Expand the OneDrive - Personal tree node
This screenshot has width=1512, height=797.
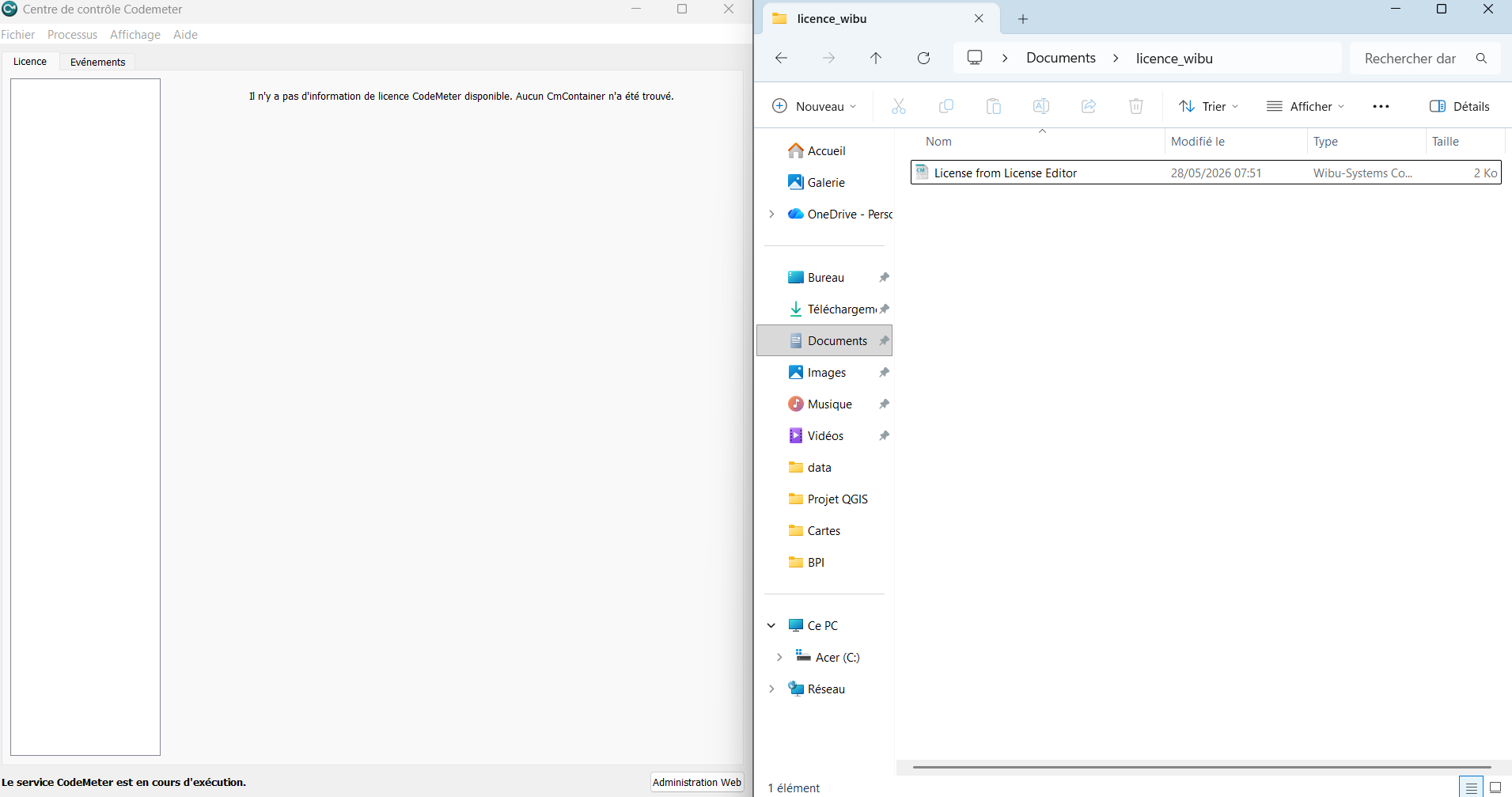771,214
